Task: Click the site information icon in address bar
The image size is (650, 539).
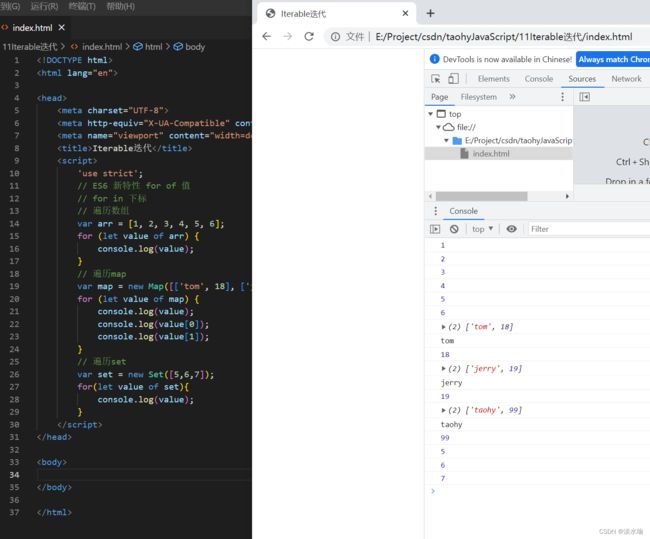Action: click(x=335, y=37)
